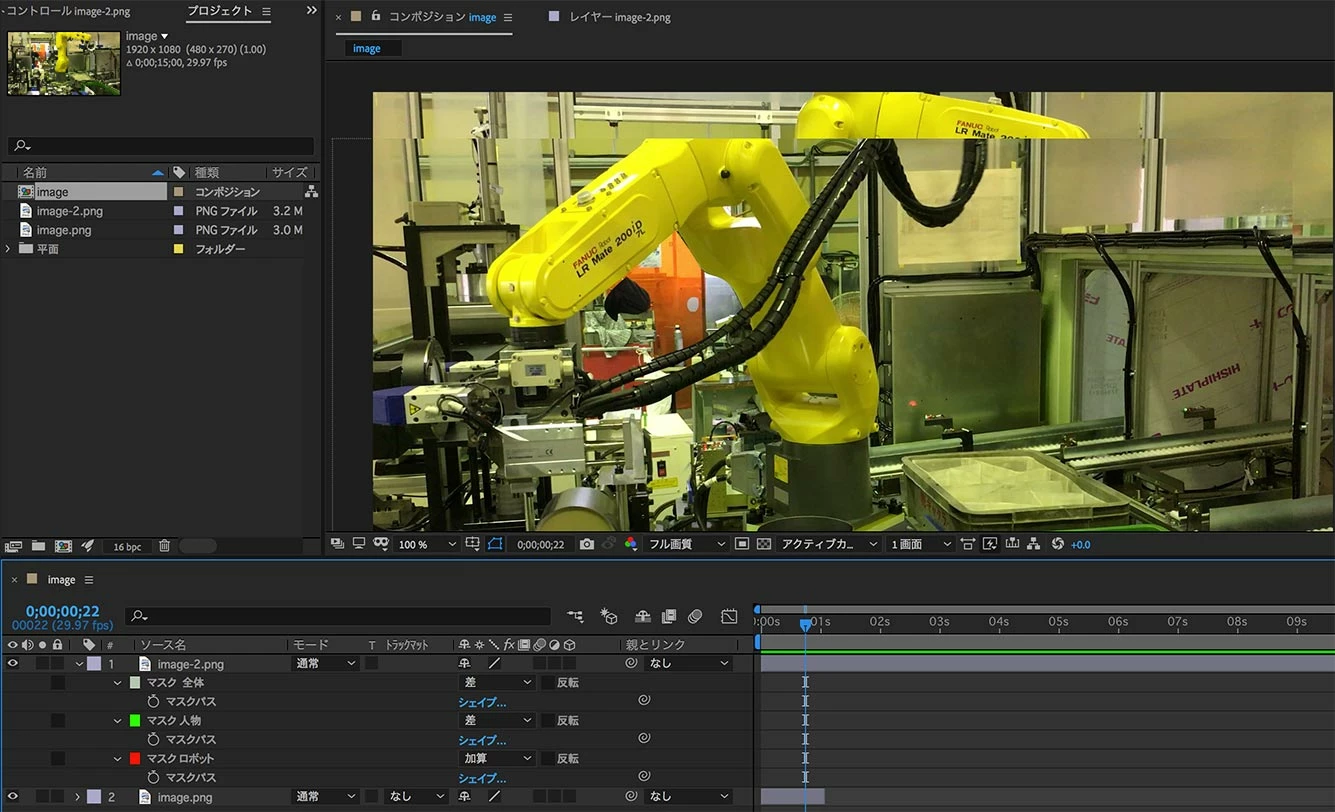Enable motion blur switch in timeline header
Screen dimensions: 1335x812
(695, 617)
